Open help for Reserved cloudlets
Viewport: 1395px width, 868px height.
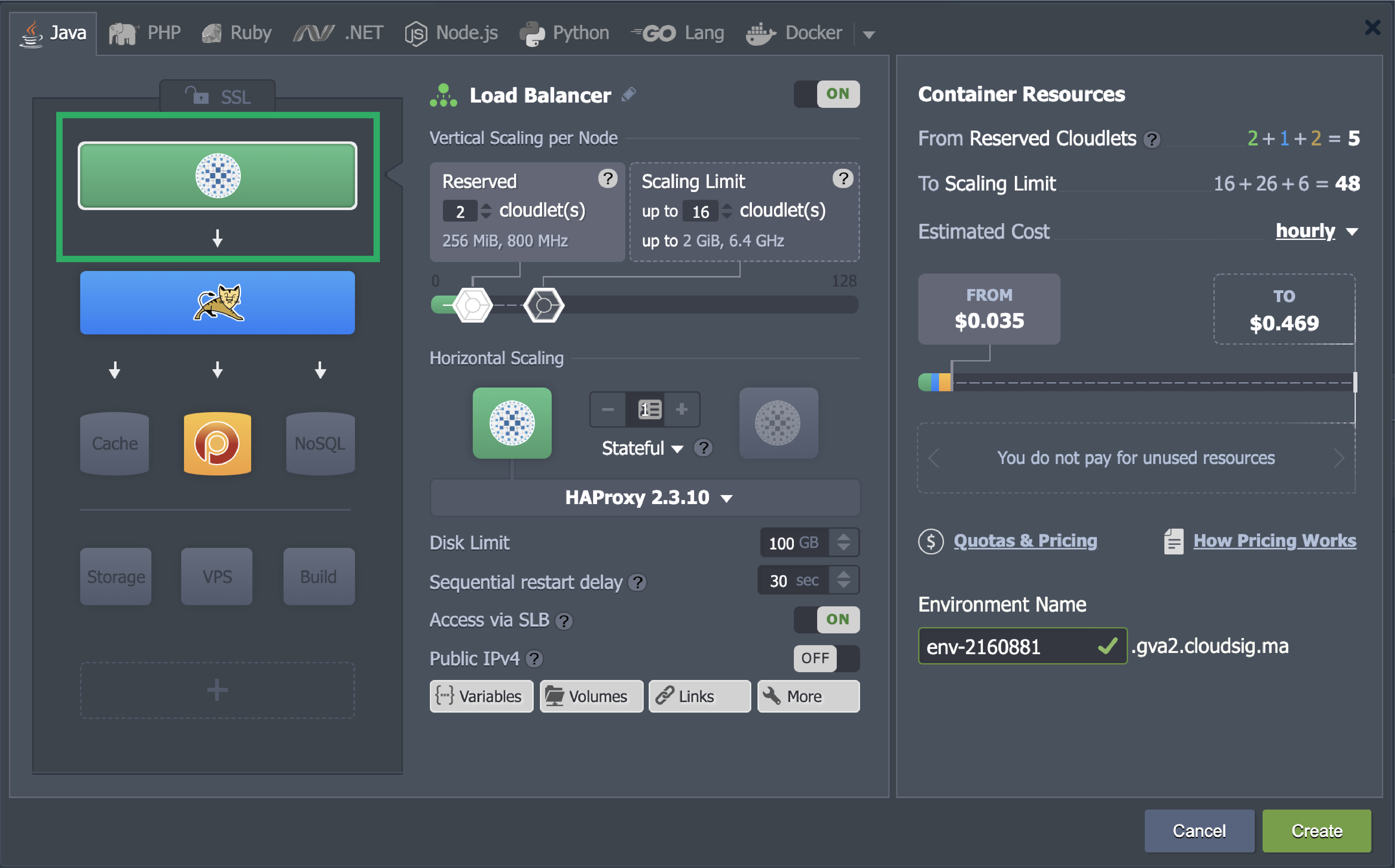pos(607,178)
